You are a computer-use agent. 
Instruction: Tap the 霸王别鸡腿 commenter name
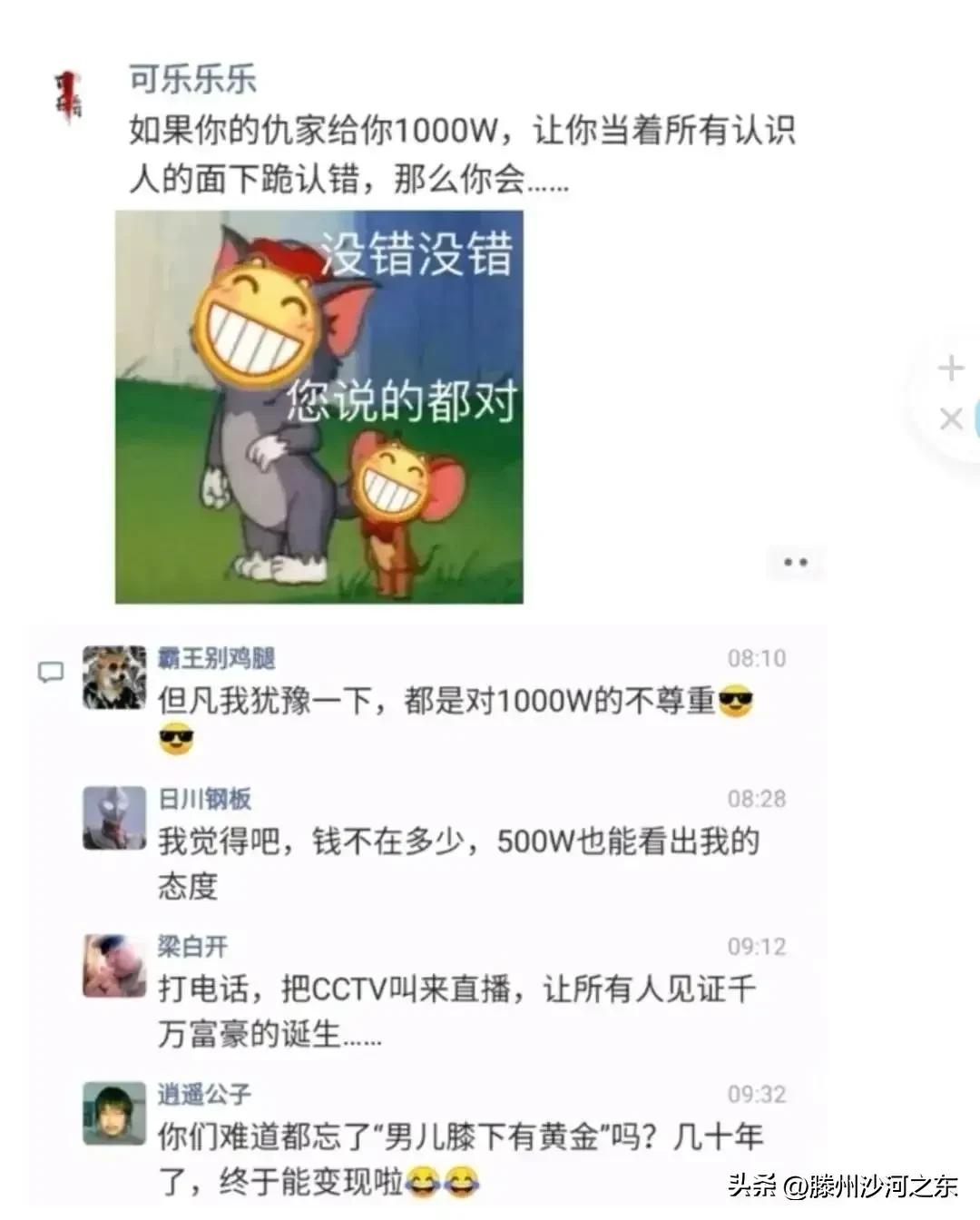point(217,658)
